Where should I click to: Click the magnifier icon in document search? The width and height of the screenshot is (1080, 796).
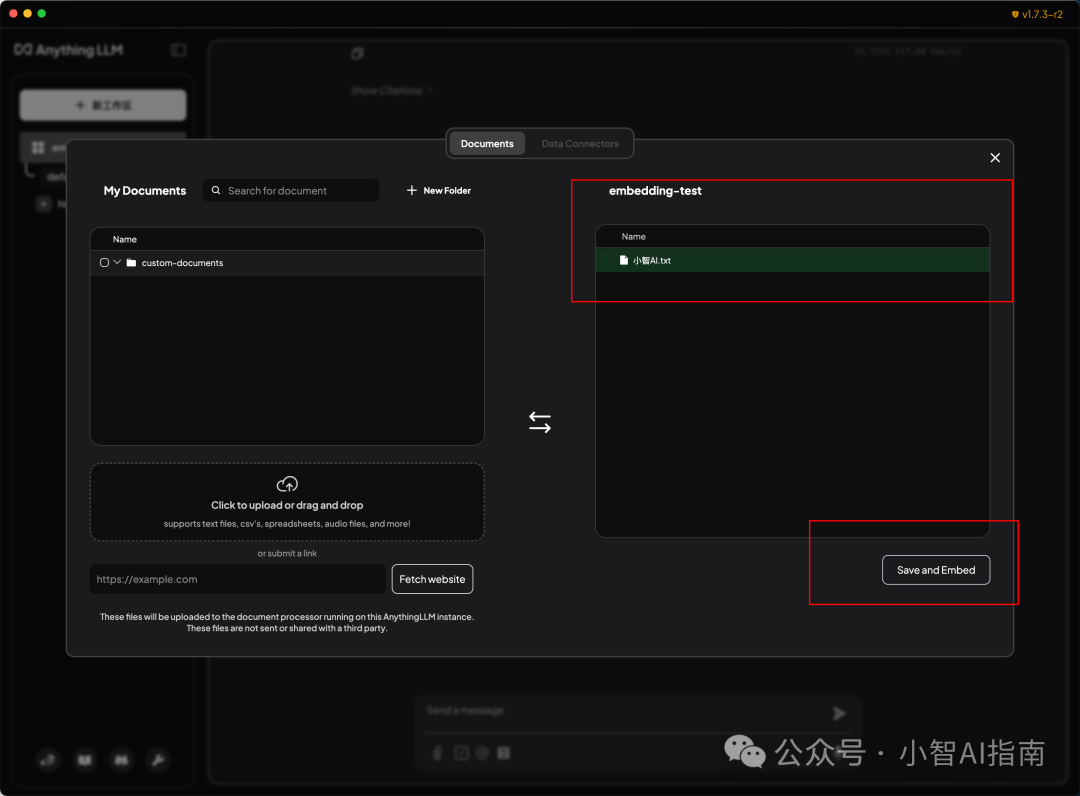tap(216, 190)
